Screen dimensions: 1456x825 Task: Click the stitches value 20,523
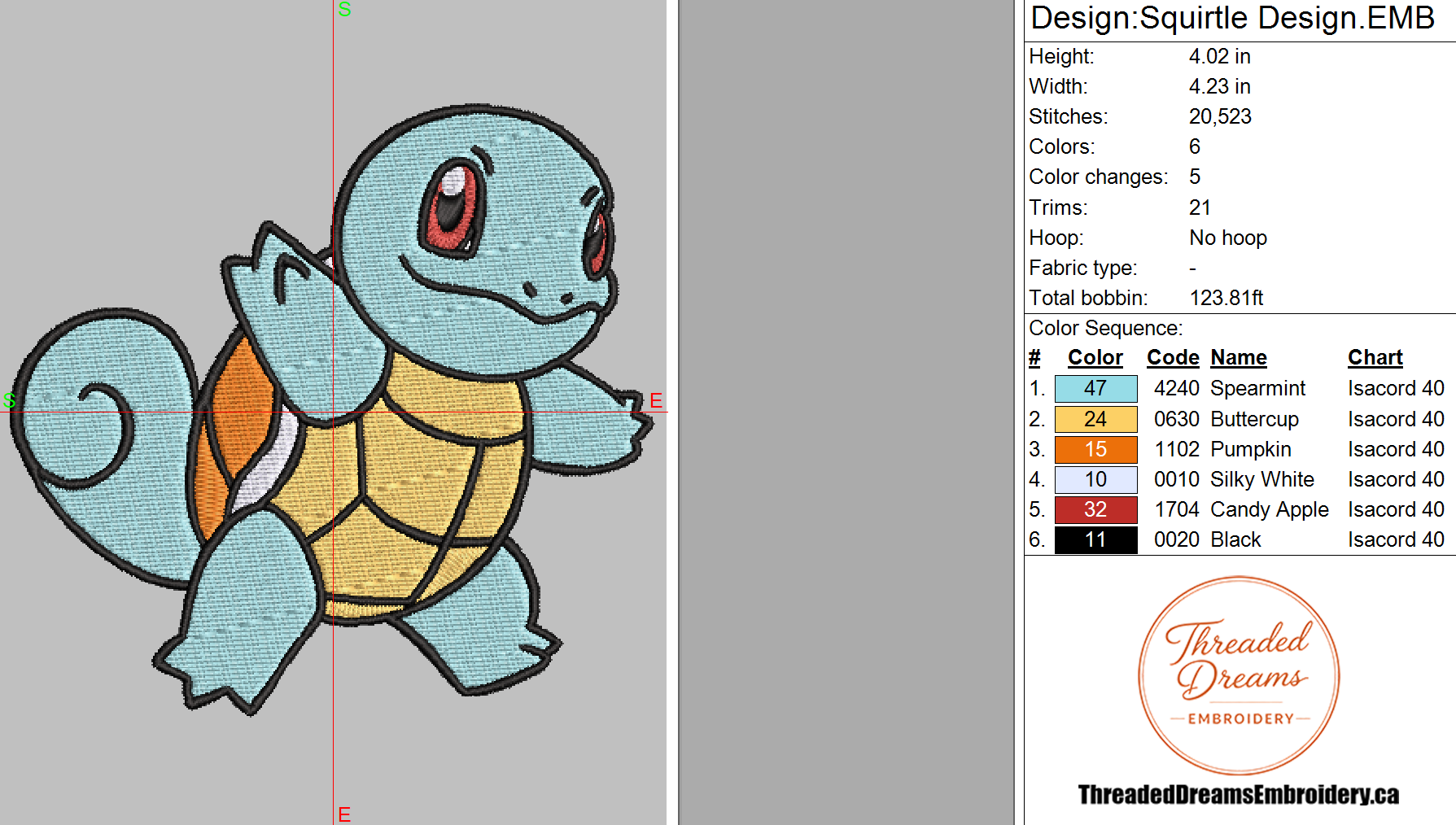click(x=1220, y=116)
